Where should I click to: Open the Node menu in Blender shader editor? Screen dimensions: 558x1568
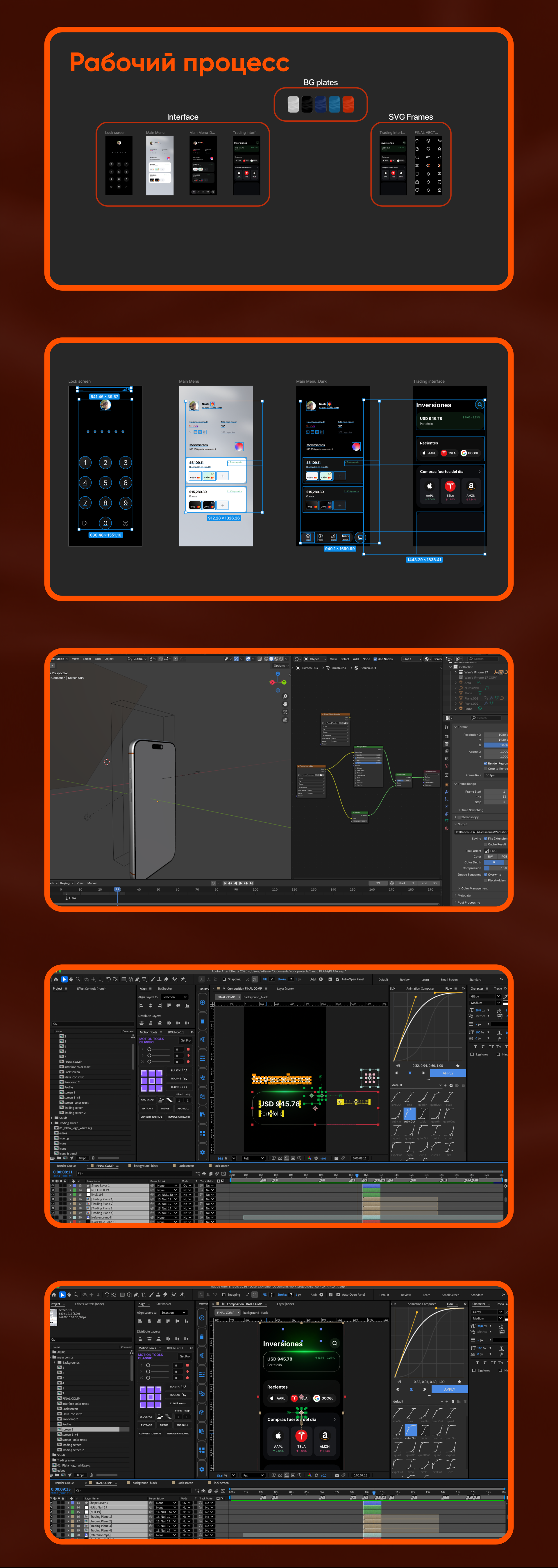[x=366, y=659]
